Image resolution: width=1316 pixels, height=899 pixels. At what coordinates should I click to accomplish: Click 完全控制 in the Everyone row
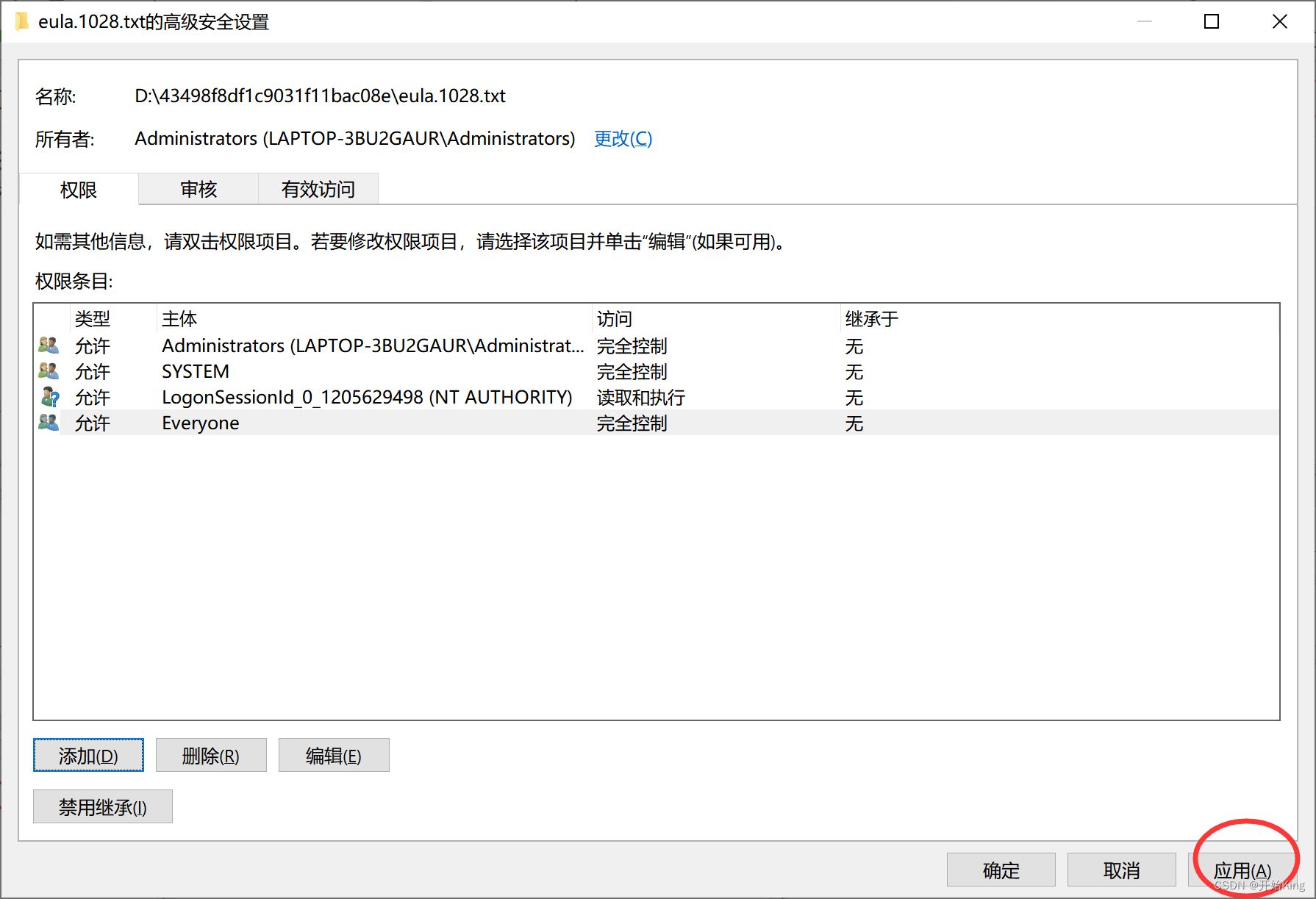click(x=632, y=423)
